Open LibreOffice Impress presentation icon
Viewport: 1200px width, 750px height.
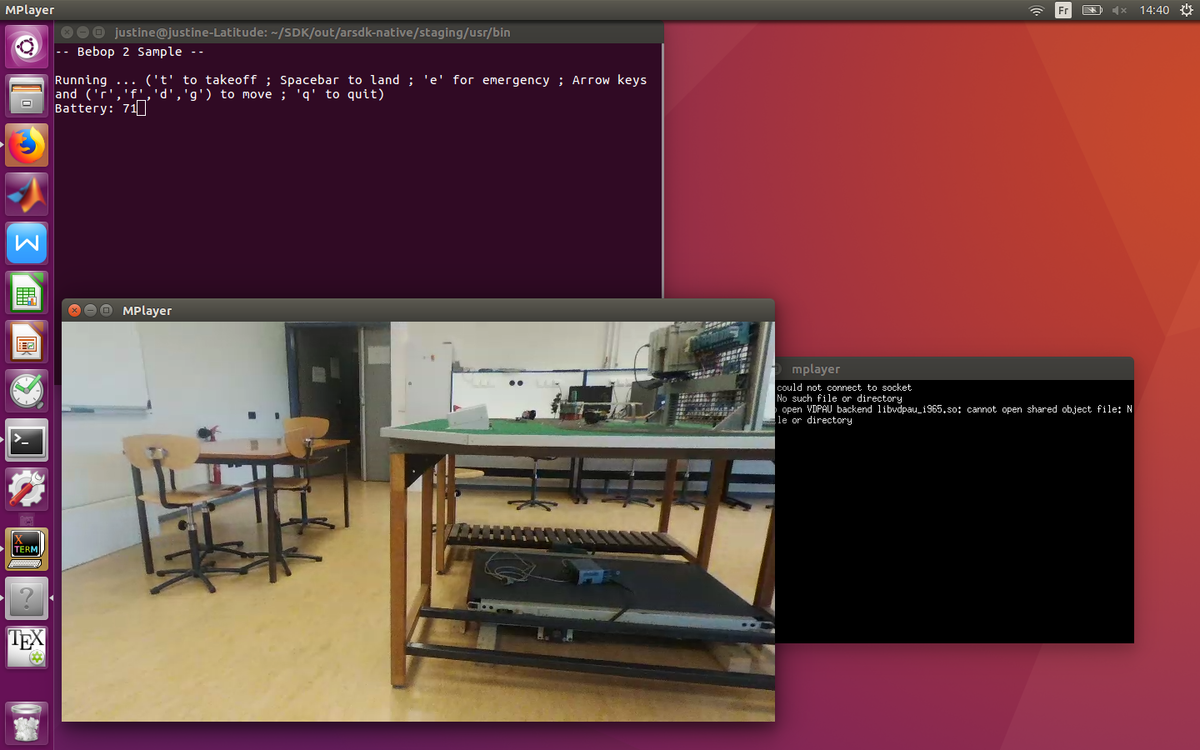[x=28, y=342]
